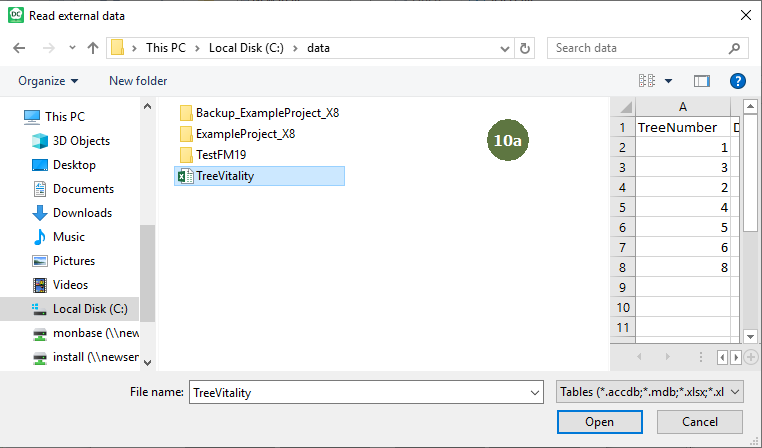Click the Search data input field
The height and width of the screenshot is (448, 762).
[635, 48]
